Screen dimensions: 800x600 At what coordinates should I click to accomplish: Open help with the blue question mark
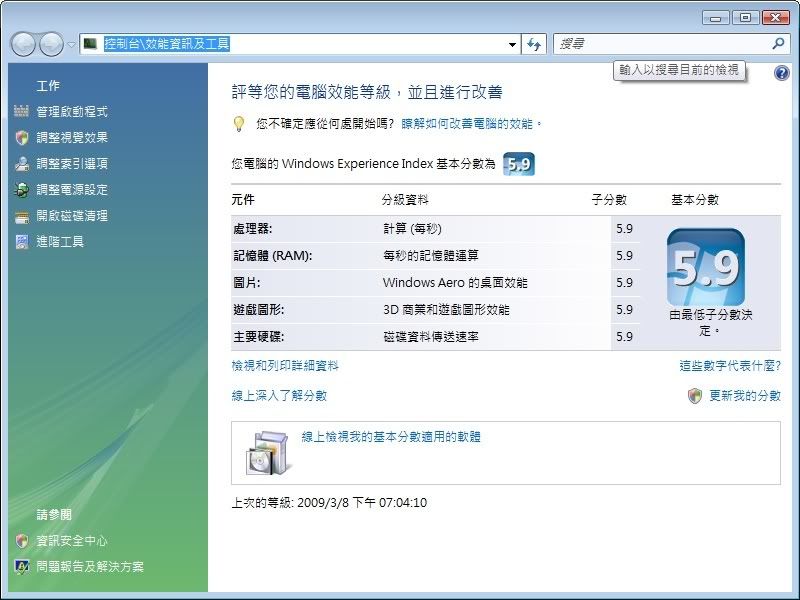[x=781, y=73]
